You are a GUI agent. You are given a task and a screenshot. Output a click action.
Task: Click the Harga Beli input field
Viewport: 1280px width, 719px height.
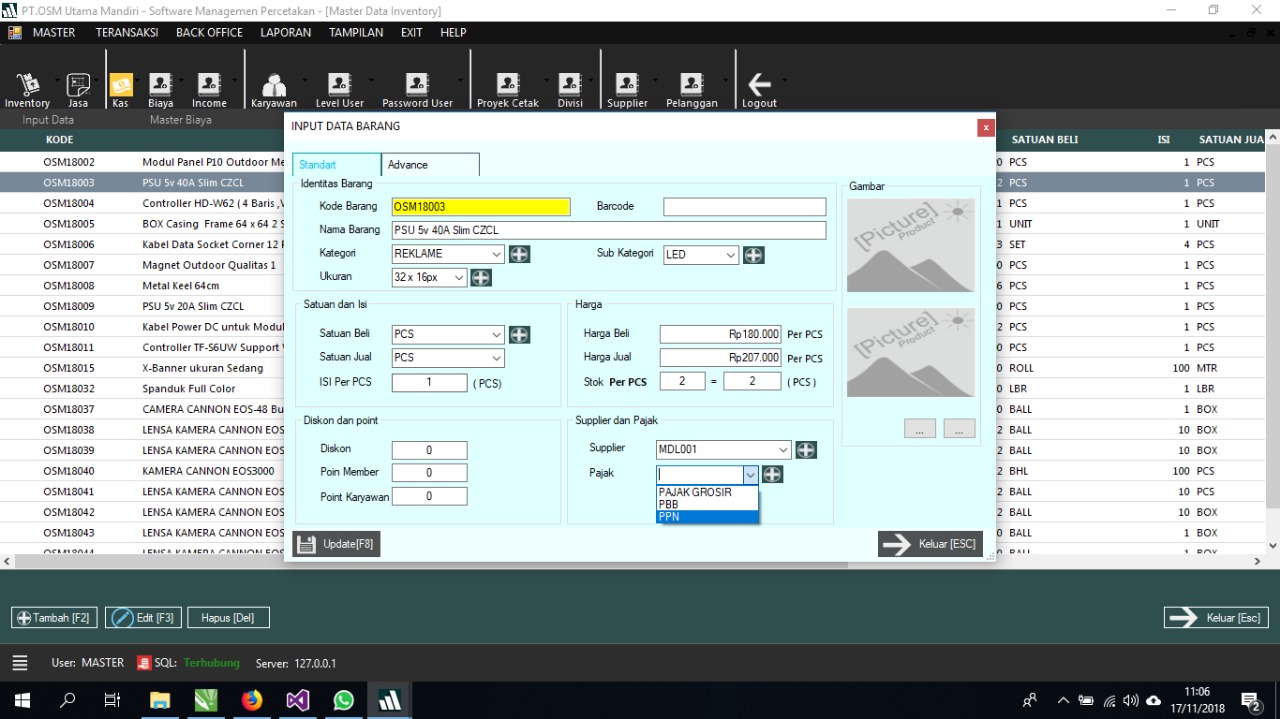[x=721, y=334]
